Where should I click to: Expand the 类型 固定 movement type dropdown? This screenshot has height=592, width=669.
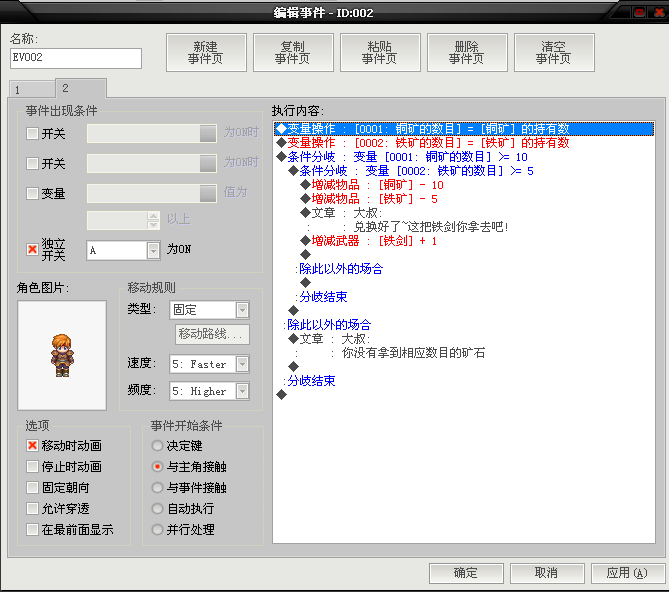coord(242,310)
